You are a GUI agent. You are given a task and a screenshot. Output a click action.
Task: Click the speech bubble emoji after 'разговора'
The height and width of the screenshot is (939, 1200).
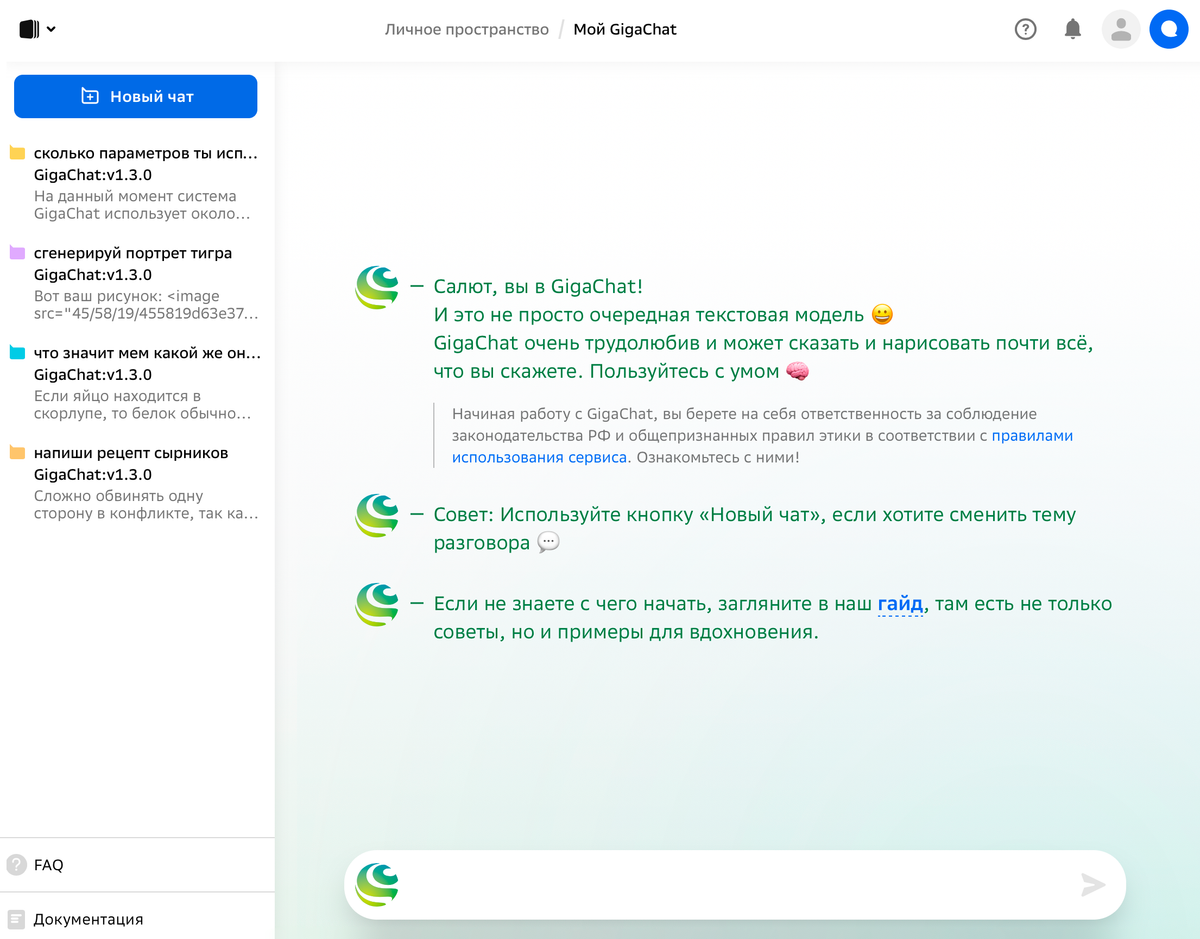[x=548, y=543]
